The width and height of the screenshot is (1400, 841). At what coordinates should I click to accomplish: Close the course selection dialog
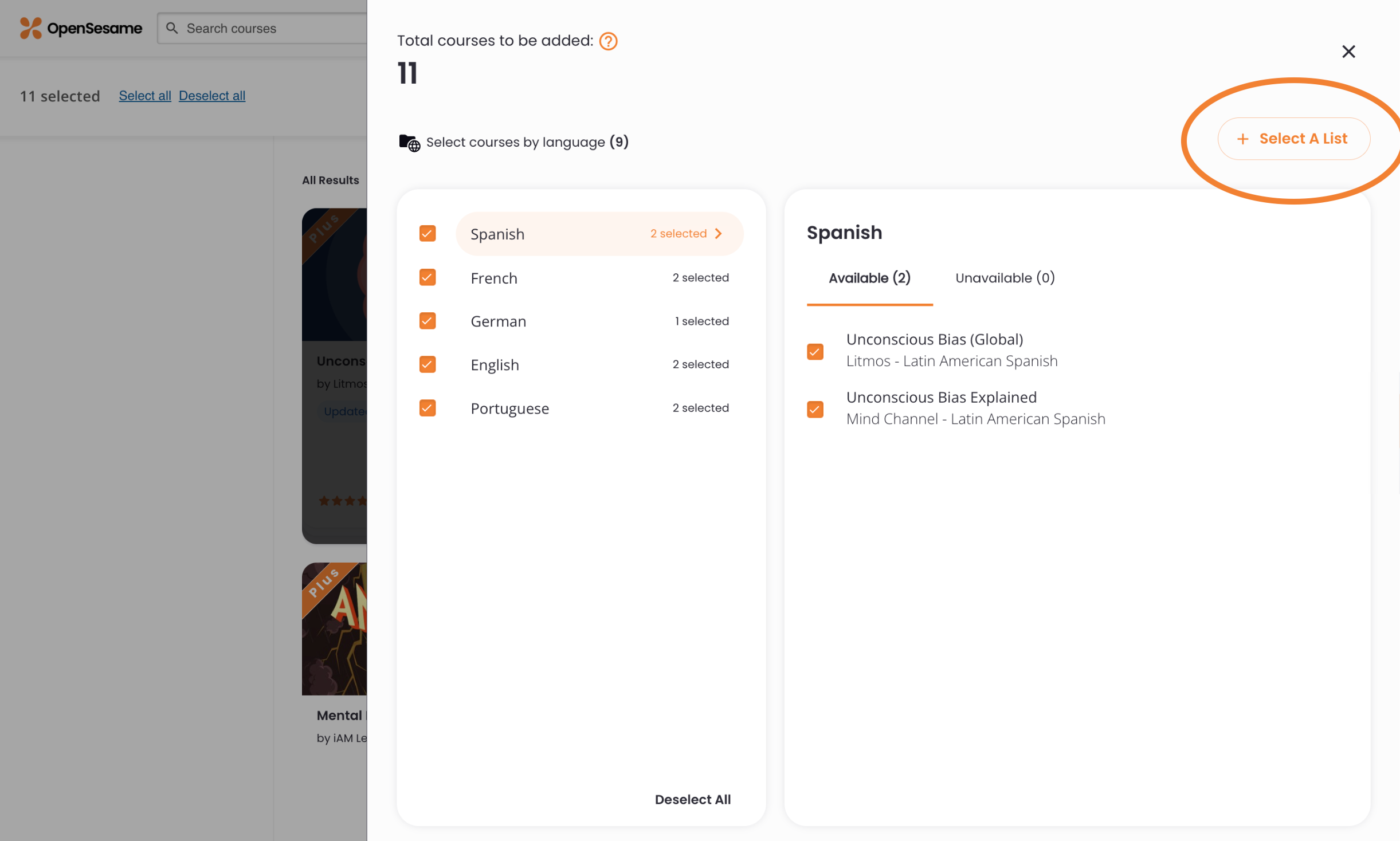(1349, 52)
